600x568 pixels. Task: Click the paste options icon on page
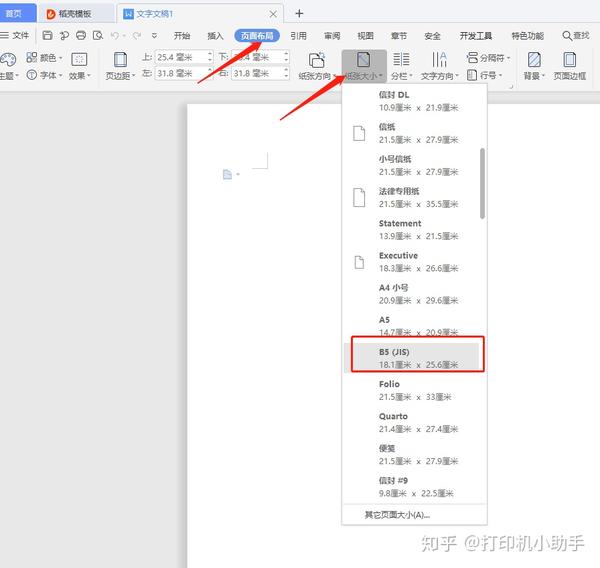(x=228, y=175)
